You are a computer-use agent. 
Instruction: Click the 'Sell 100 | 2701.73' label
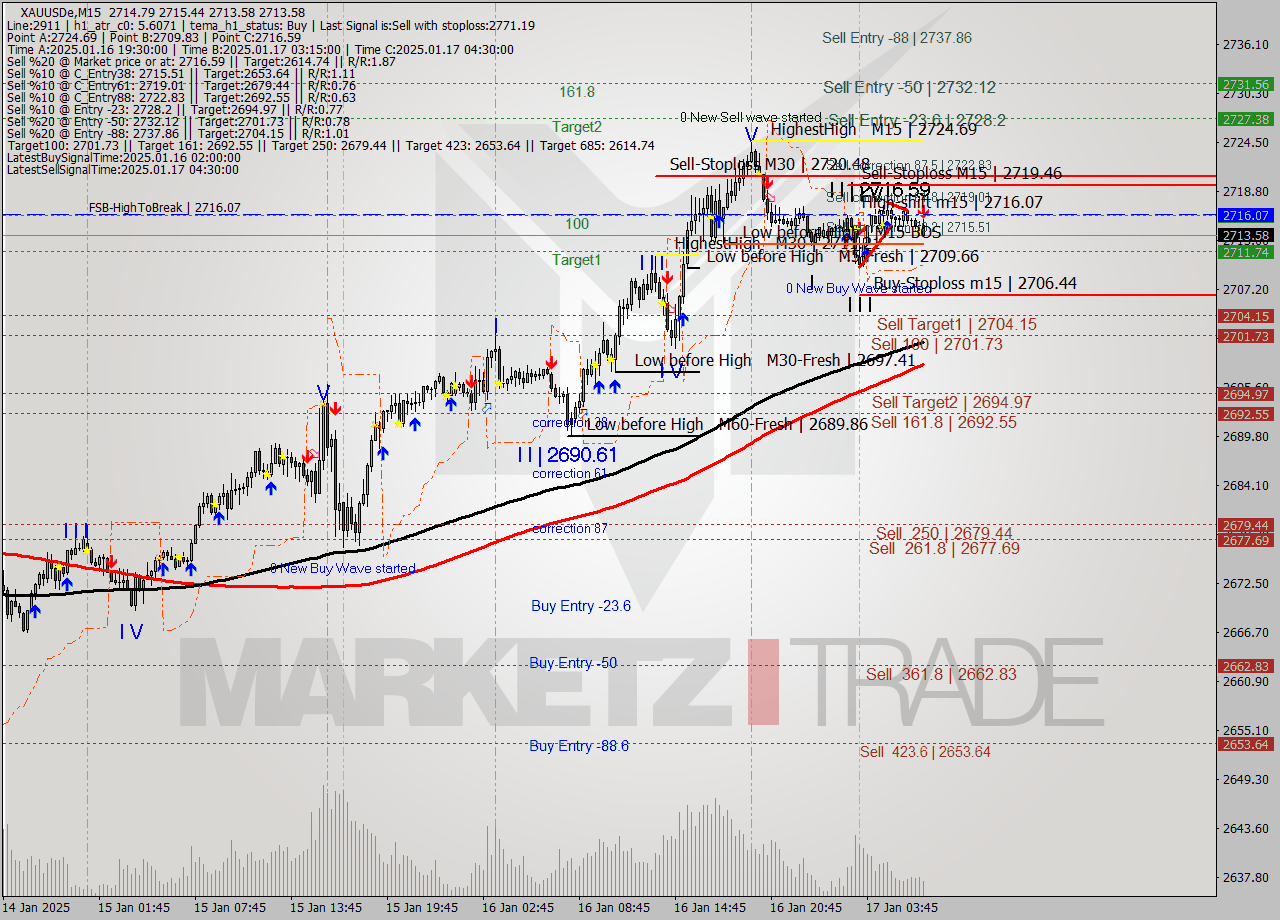point(937,344)
